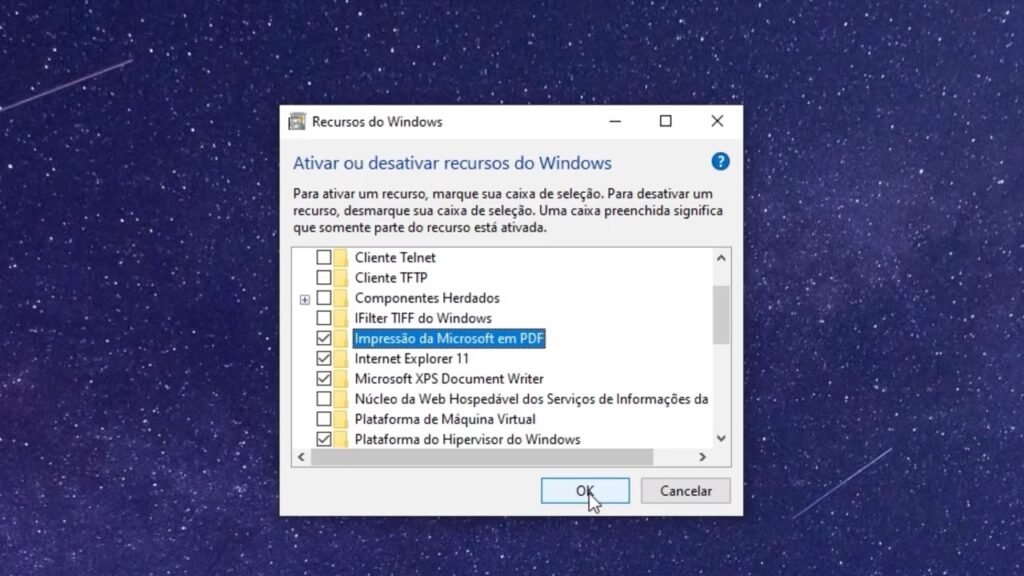Disable the Internet Explorer 11 checkbox
Viewport: 1024px width, 576px height.
[x=323, y=359]
